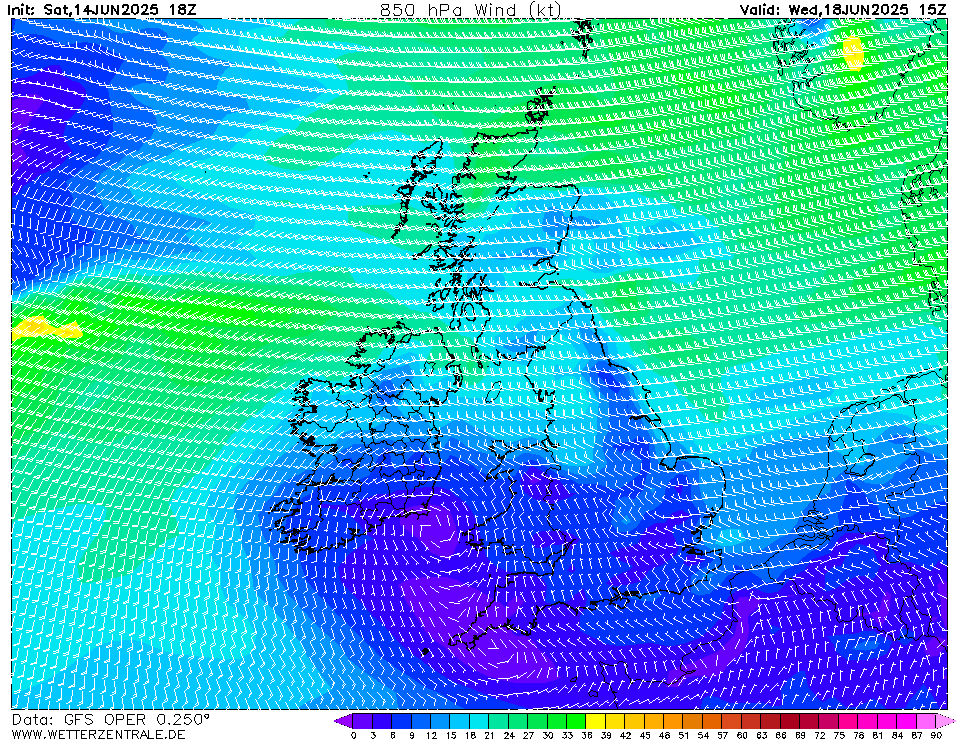The width and height of the screenshot is (959, 741).
Task: Select the dark red 66–69 kt legend swatch
Action: pyautogui.click(x=790, y=721)
